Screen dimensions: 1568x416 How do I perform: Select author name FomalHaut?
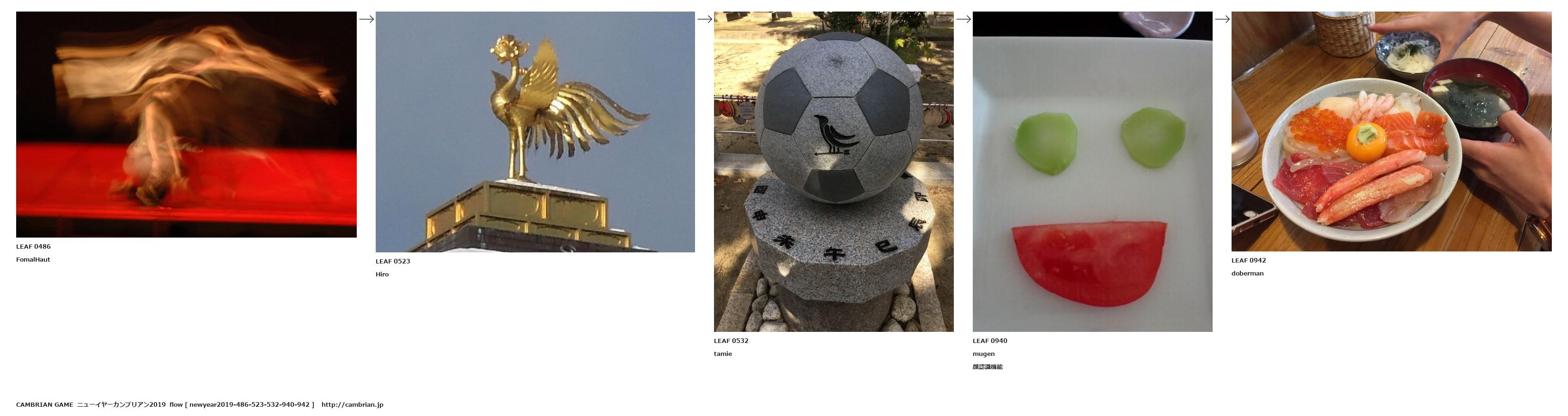pyautogui.click(x=33, y=259)
